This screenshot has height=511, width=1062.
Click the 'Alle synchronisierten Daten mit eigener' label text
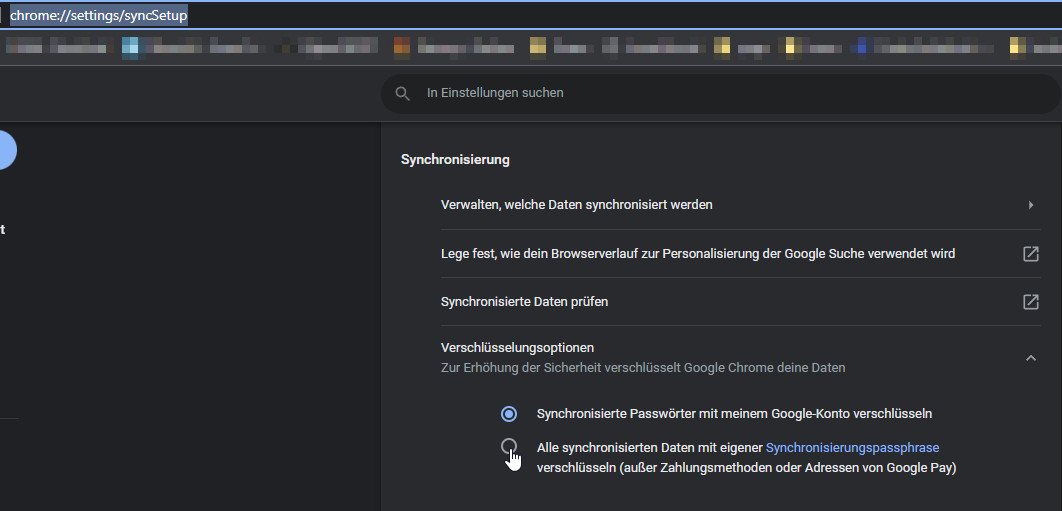(649, 448)
